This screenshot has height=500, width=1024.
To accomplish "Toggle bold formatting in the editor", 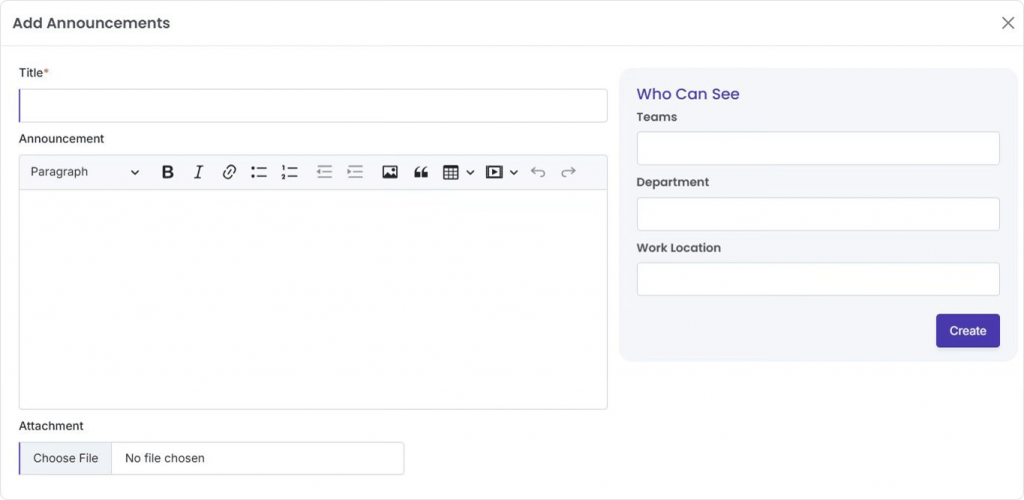I will pos(168,172).
